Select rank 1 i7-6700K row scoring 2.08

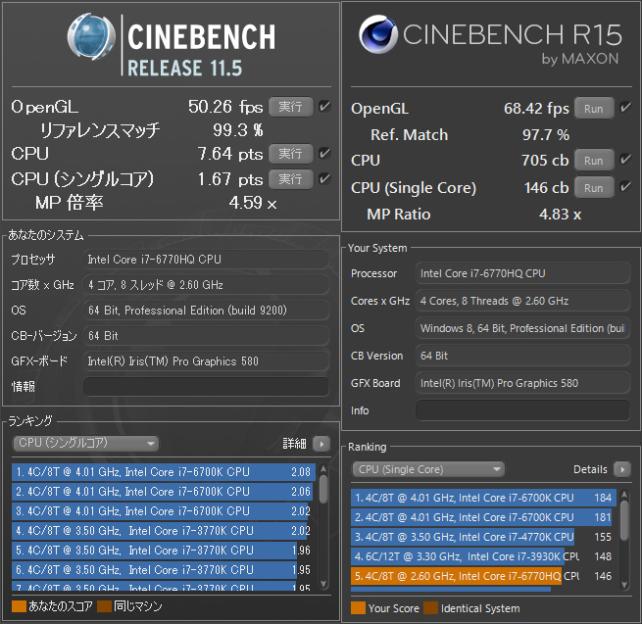click(x=164, y=472)
